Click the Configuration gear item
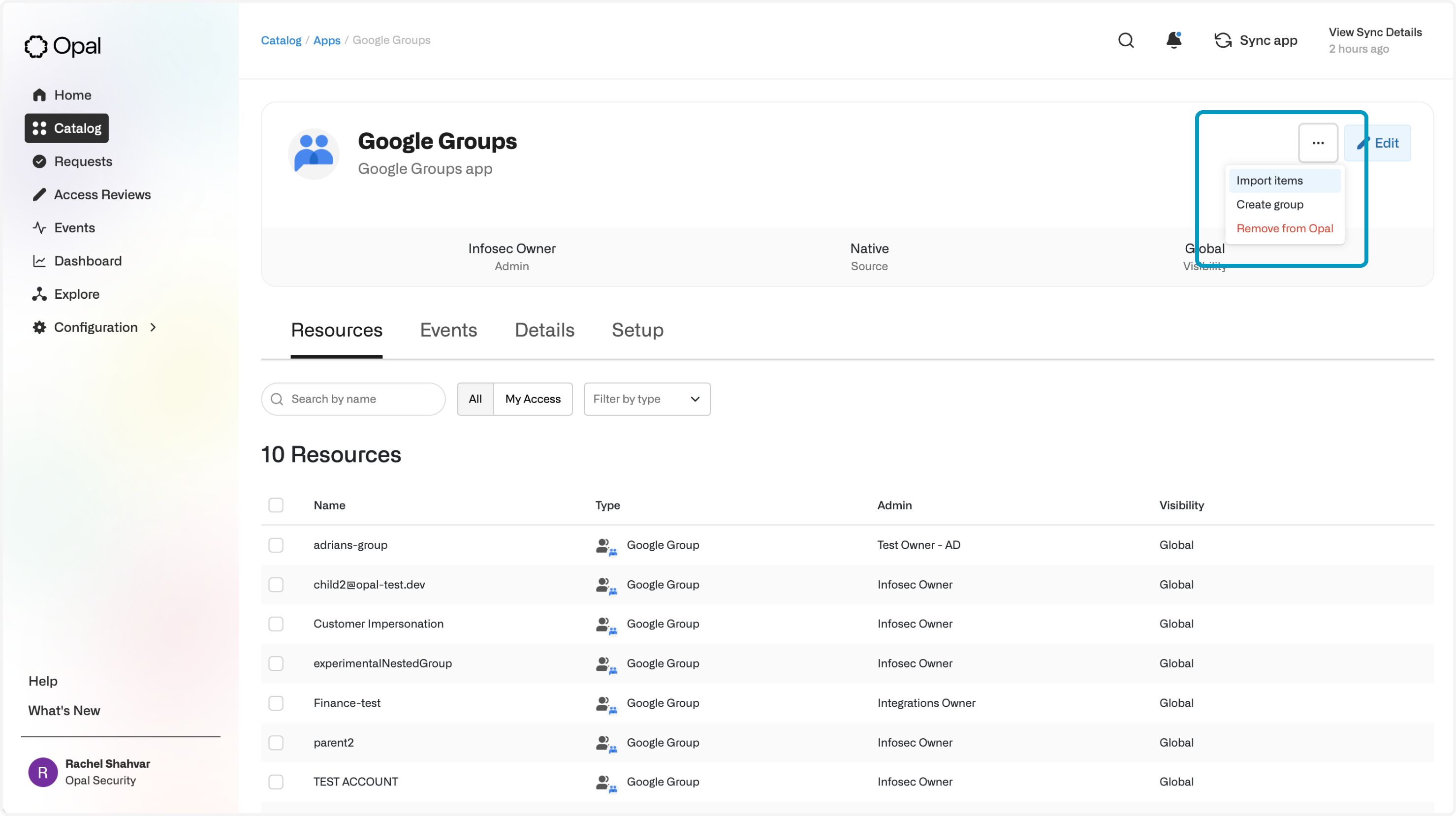Viewport: 1456px width, 816px height. click(x=85, y=328)
